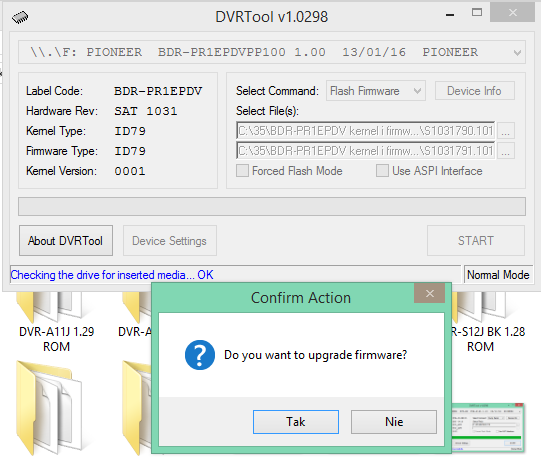Image resolution: width=541 pixels, height=457 pixels.
Task: Open the R-S12J BK 1.28 ROM folder
Action: coord(488,322)
